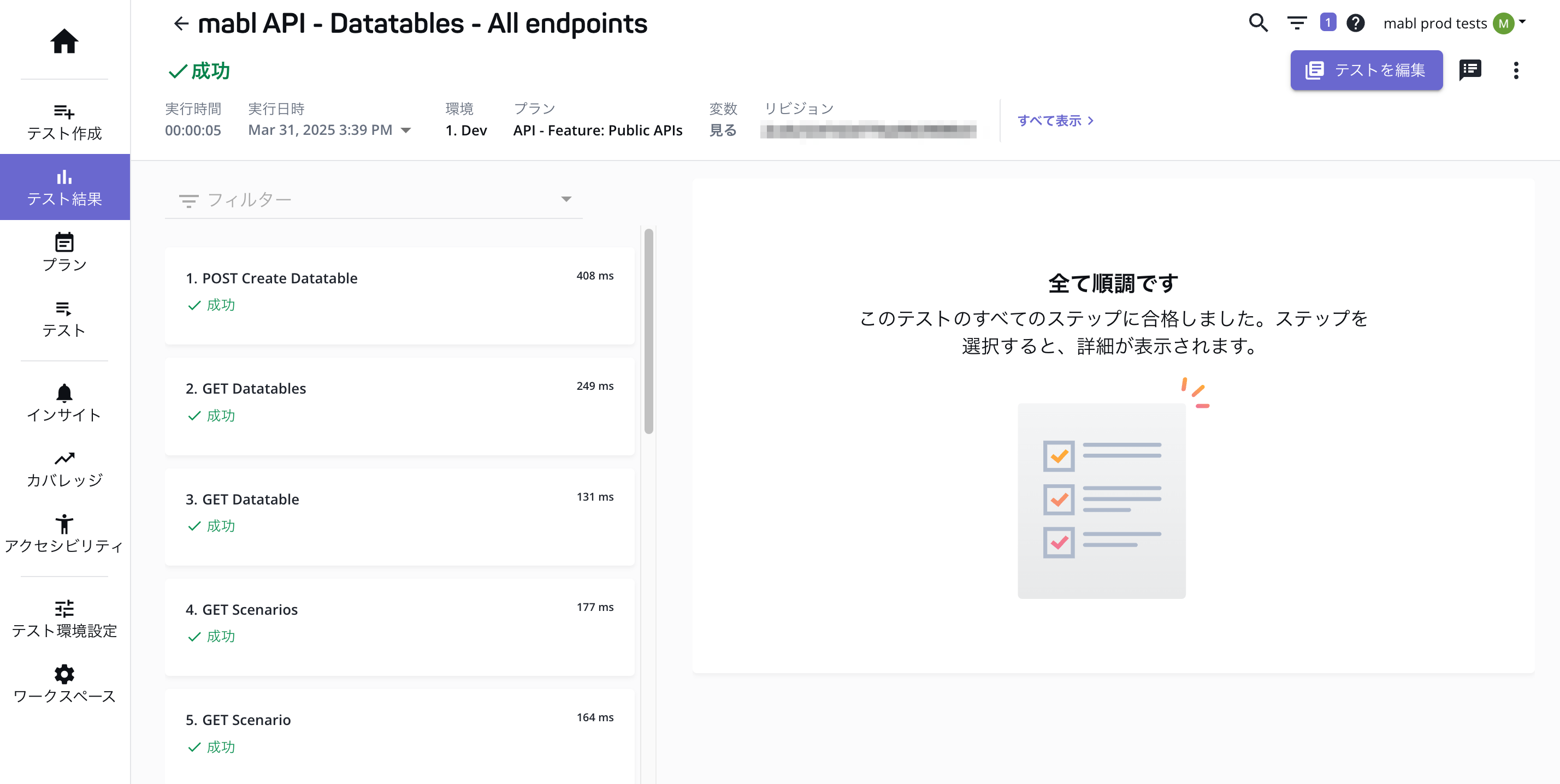Open the テスト sidebar section
Viewport: 1560px width, 784px height.
point(64,319)
